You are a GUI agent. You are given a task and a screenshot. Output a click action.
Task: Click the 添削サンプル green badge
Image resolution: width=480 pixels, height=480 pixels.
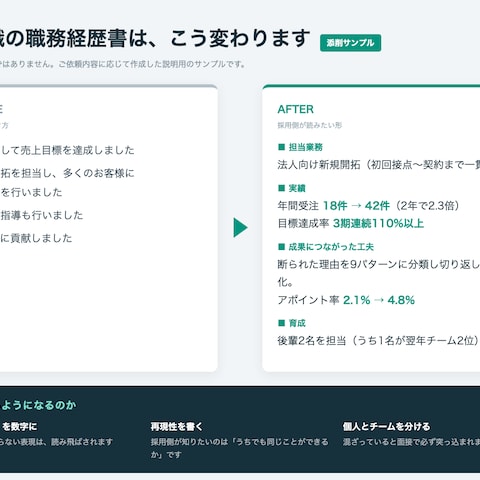pyautogui.click(x=350, y=43)
